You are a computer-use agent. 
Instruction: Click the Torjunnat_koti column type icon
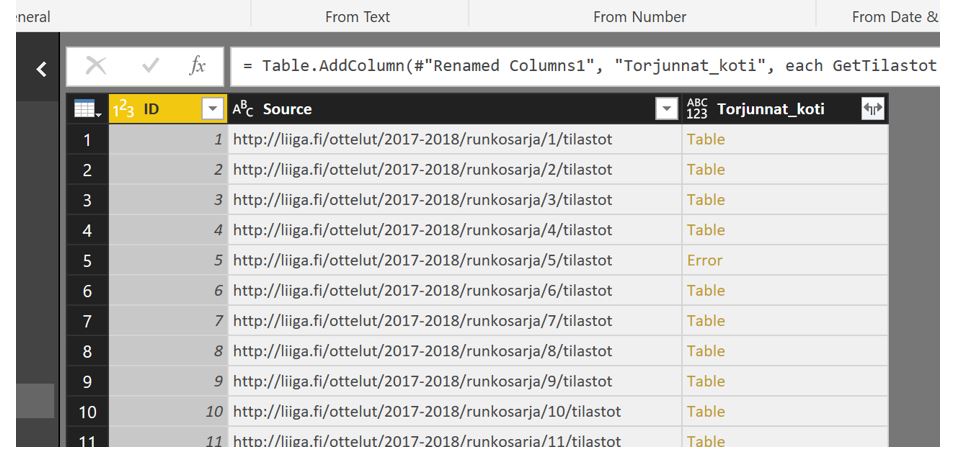(x=698, y=109)
